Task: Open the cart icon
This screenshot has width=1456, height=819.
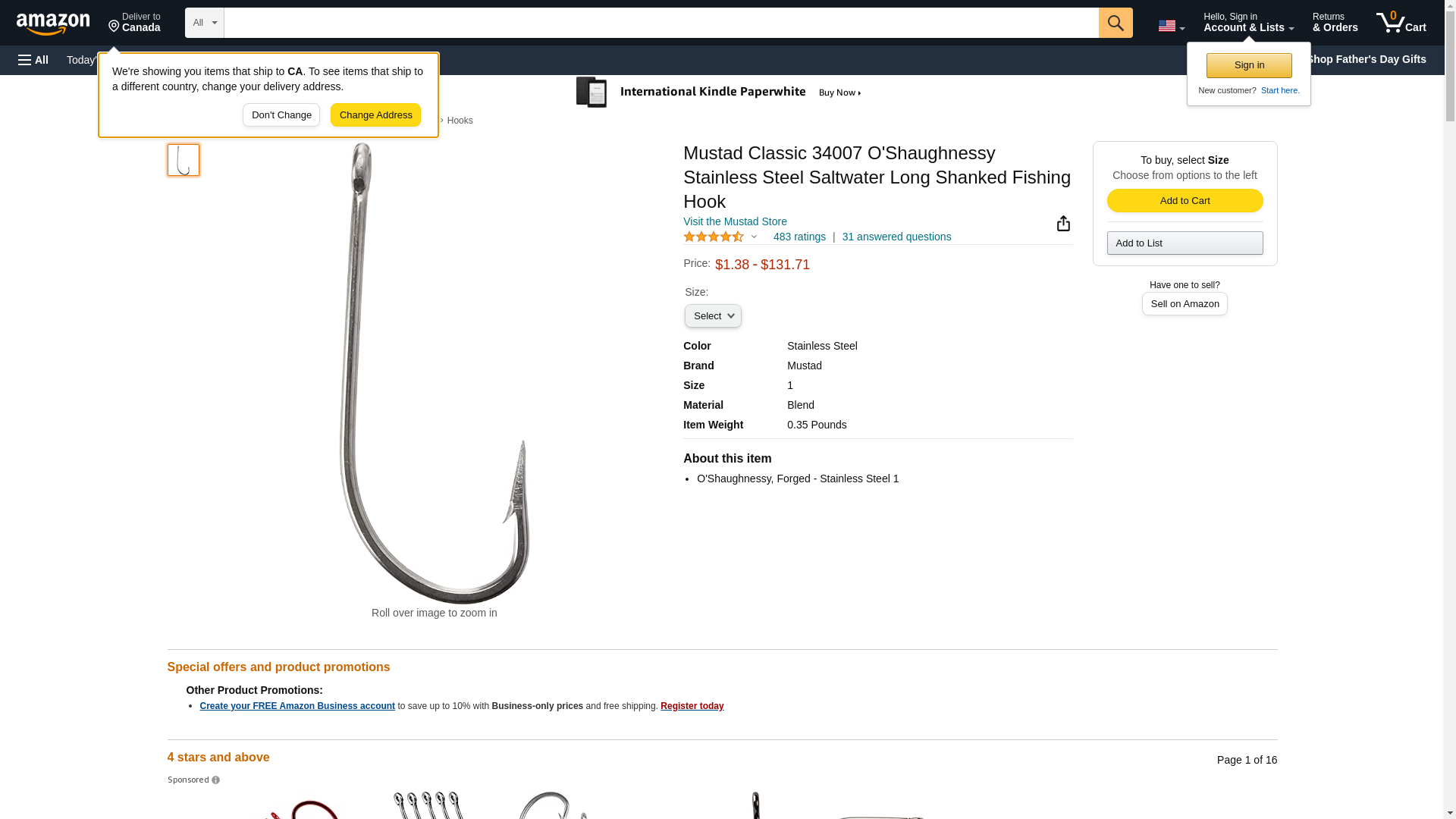Action: click(x=1401, y=23)
